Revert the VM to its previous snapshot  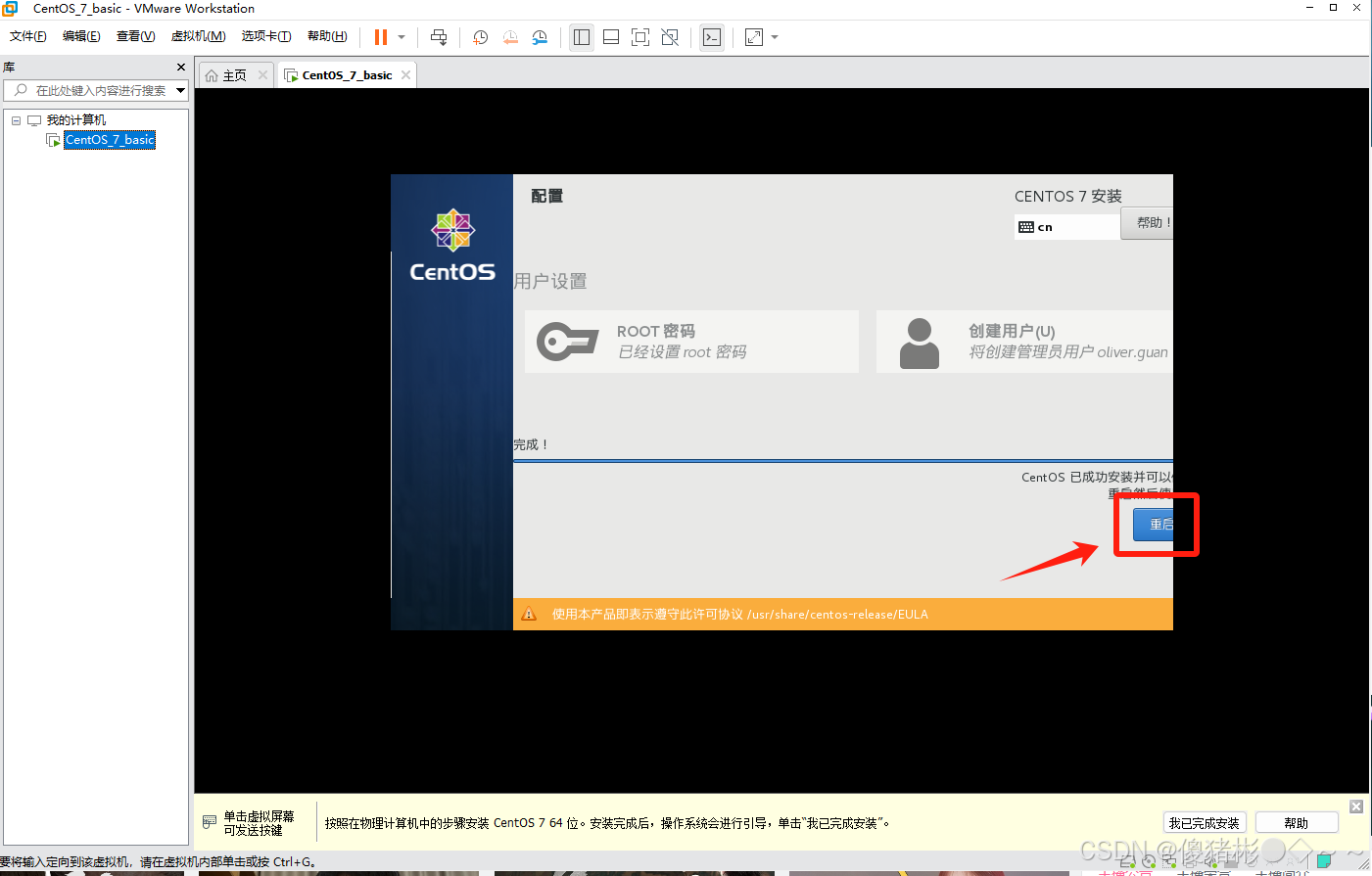tap(510, 37)
